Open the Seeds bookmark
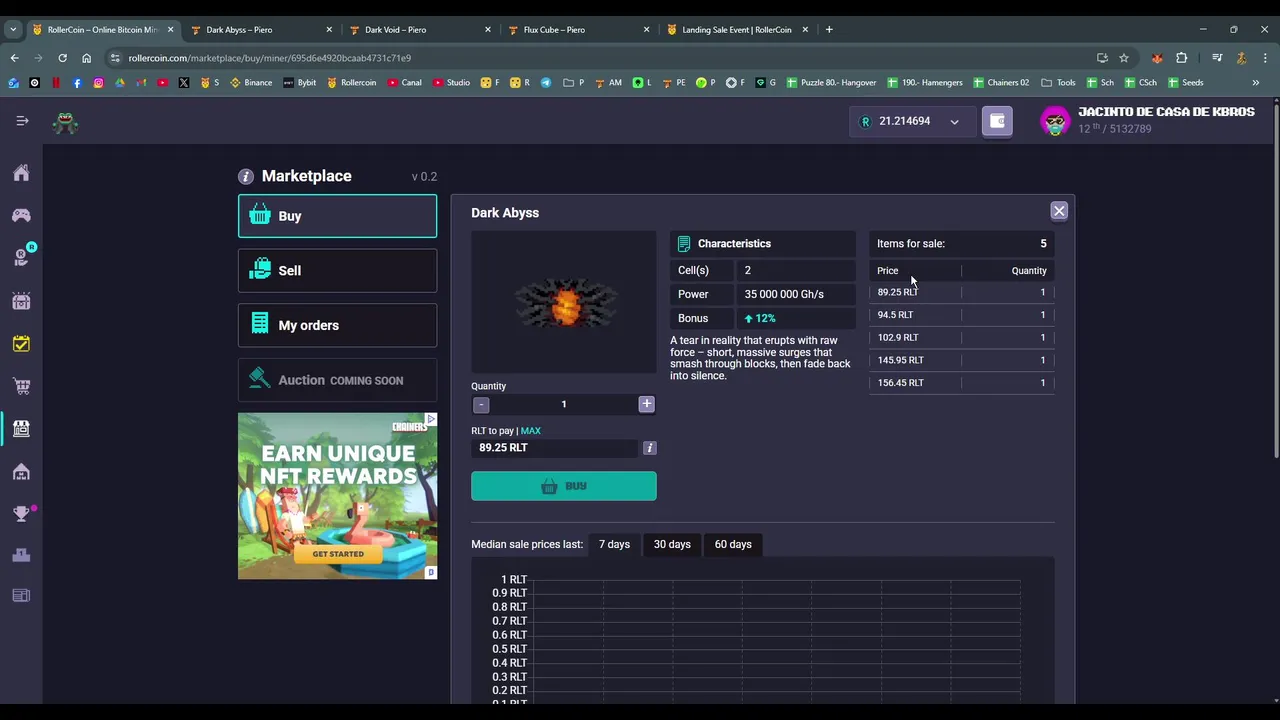The image size is (1280, 720). click(1185, 83)
